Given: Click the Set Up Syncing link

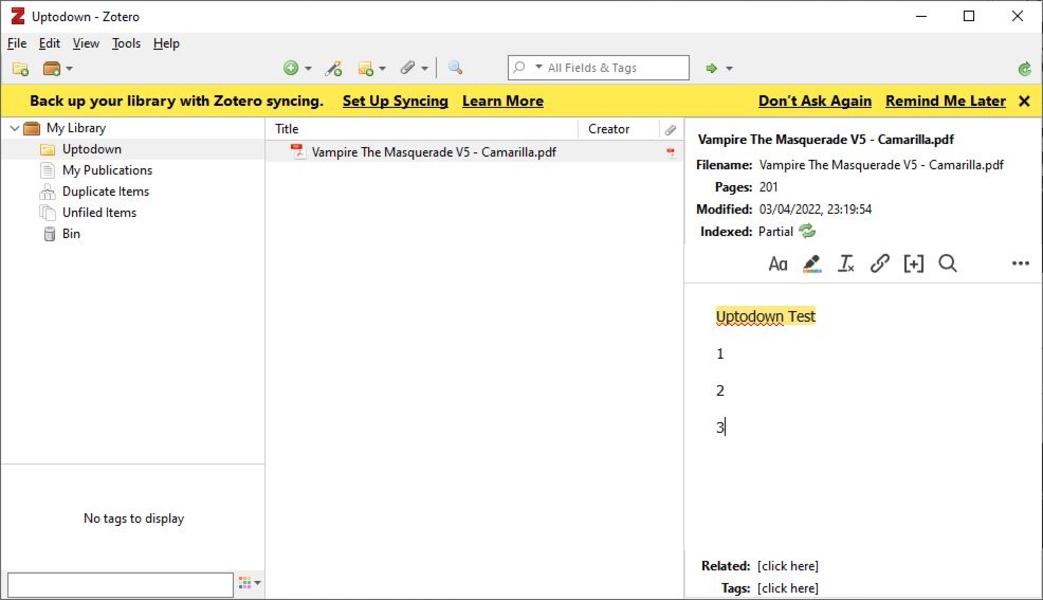Looking at the screenshot, I should point(395,101).
